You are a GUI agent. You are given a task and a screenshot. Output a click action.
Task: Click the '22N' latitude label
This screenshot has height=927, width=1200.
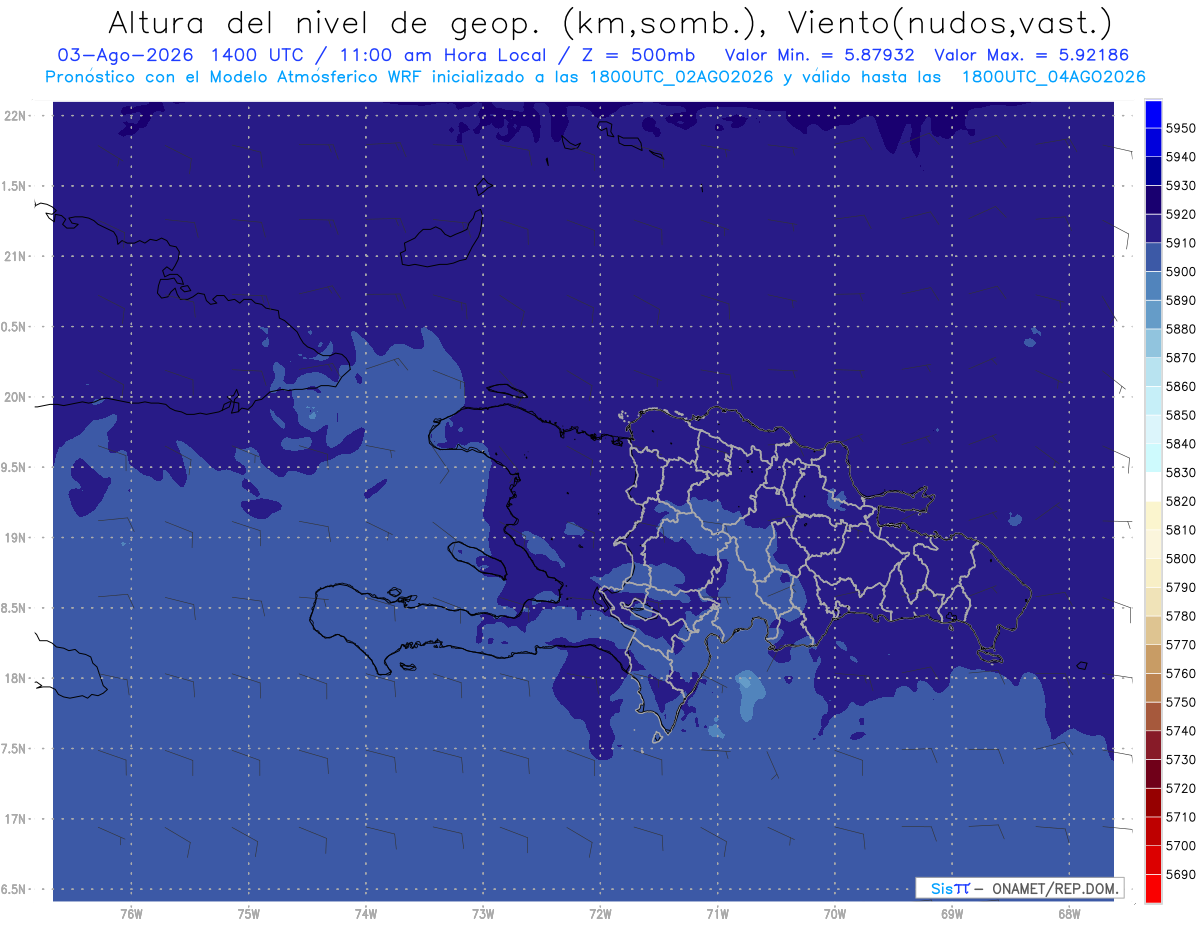pyautogui.click(x=17, y=116)
